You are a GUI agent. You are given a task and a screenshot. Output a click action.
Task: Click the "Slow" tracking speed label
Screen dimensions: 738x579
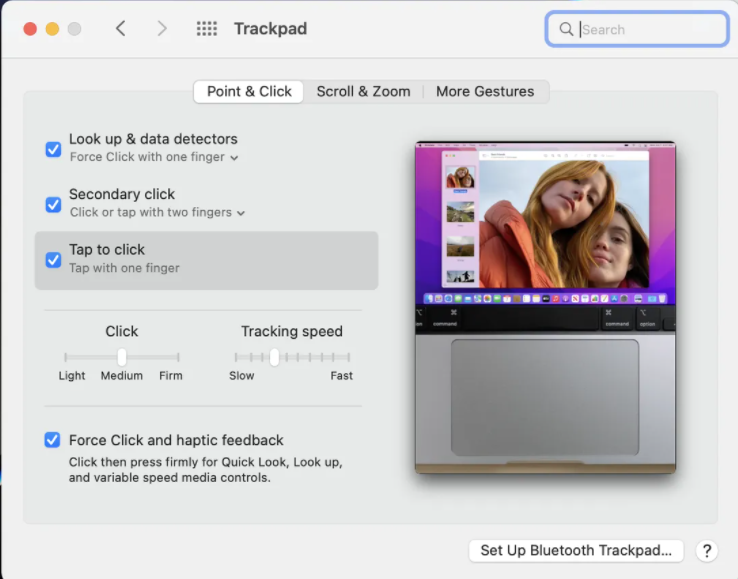(241, 376)
